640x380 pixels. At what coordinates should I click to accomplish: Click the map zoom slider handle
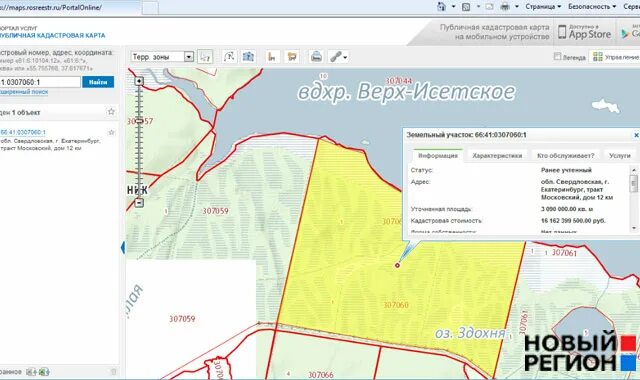pyautogui.click(x=139, y=121)
